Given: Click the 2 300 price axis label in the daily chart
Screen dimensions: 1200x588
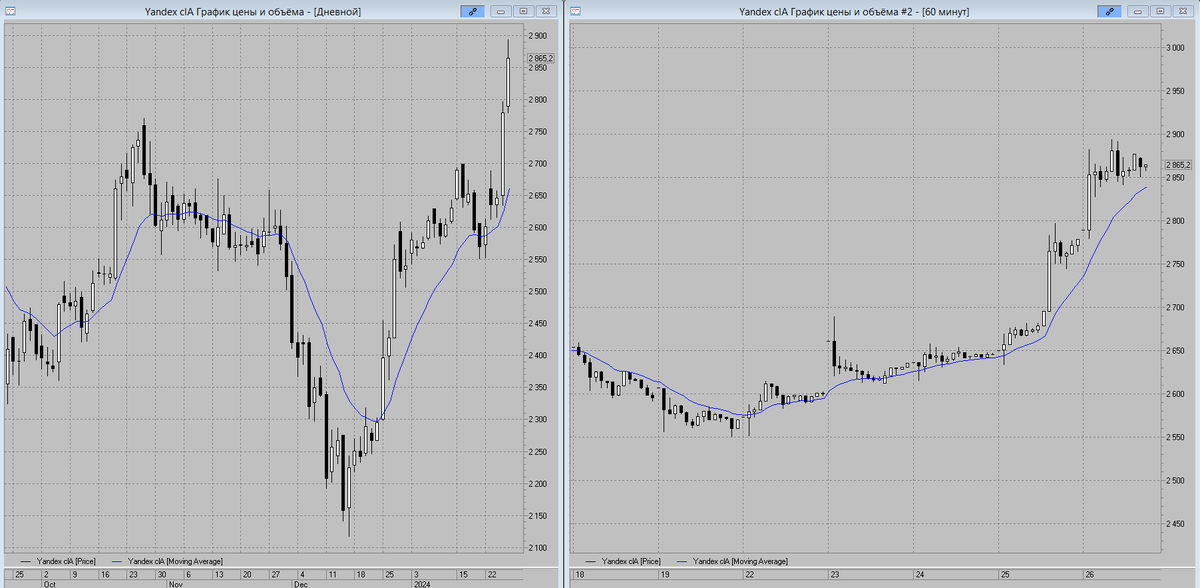Looking at the screenshot, I should pyautogui.click(x=538, y=420).
